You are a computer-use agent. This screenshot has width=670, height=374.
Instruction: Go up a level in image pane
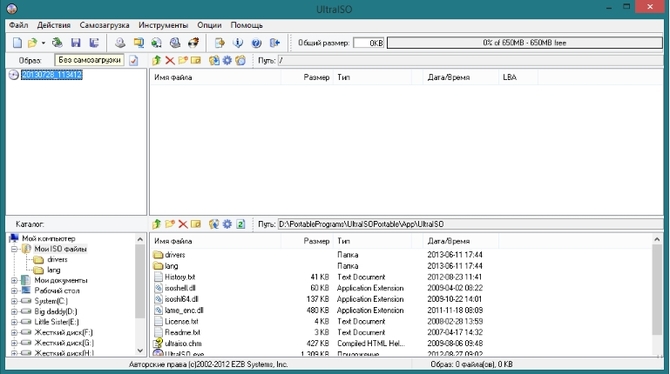pyautogui.click(x=156, y=60)
